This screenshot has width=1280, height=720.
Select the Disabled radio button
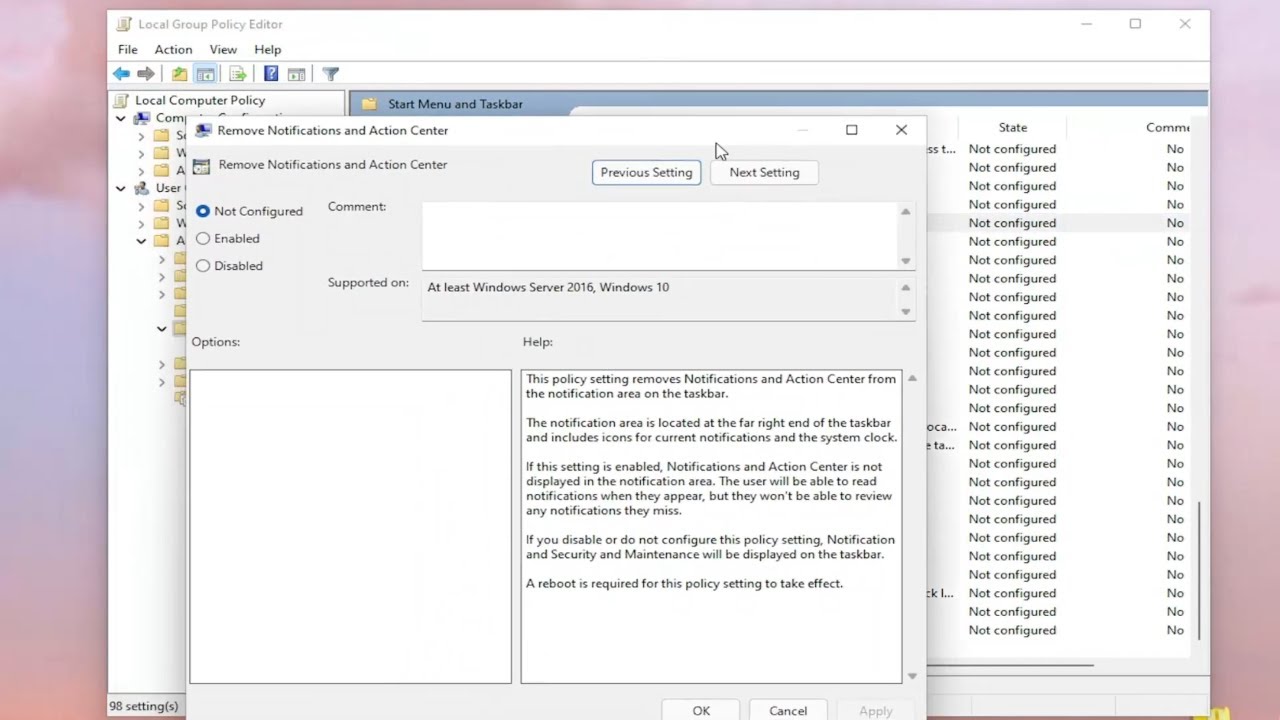click(203, 265)
